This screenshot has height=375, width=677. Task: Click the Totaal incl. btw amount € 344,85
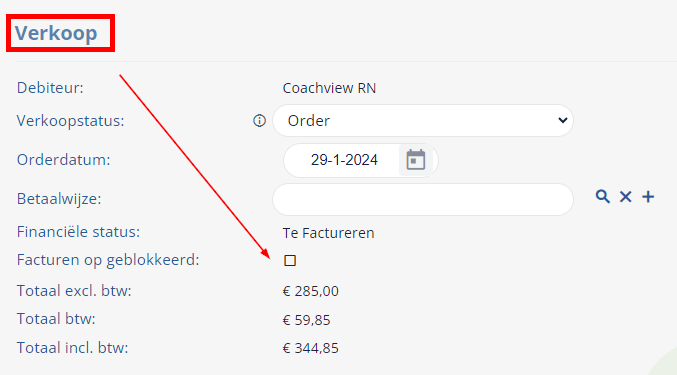pos(311,348)
